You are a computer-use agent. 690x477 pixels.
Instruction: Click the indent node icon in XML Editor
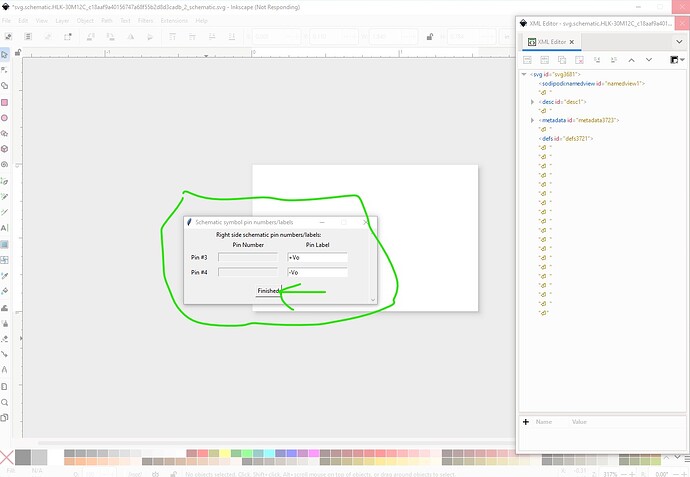pyautogui.click(x=614, y=60)
